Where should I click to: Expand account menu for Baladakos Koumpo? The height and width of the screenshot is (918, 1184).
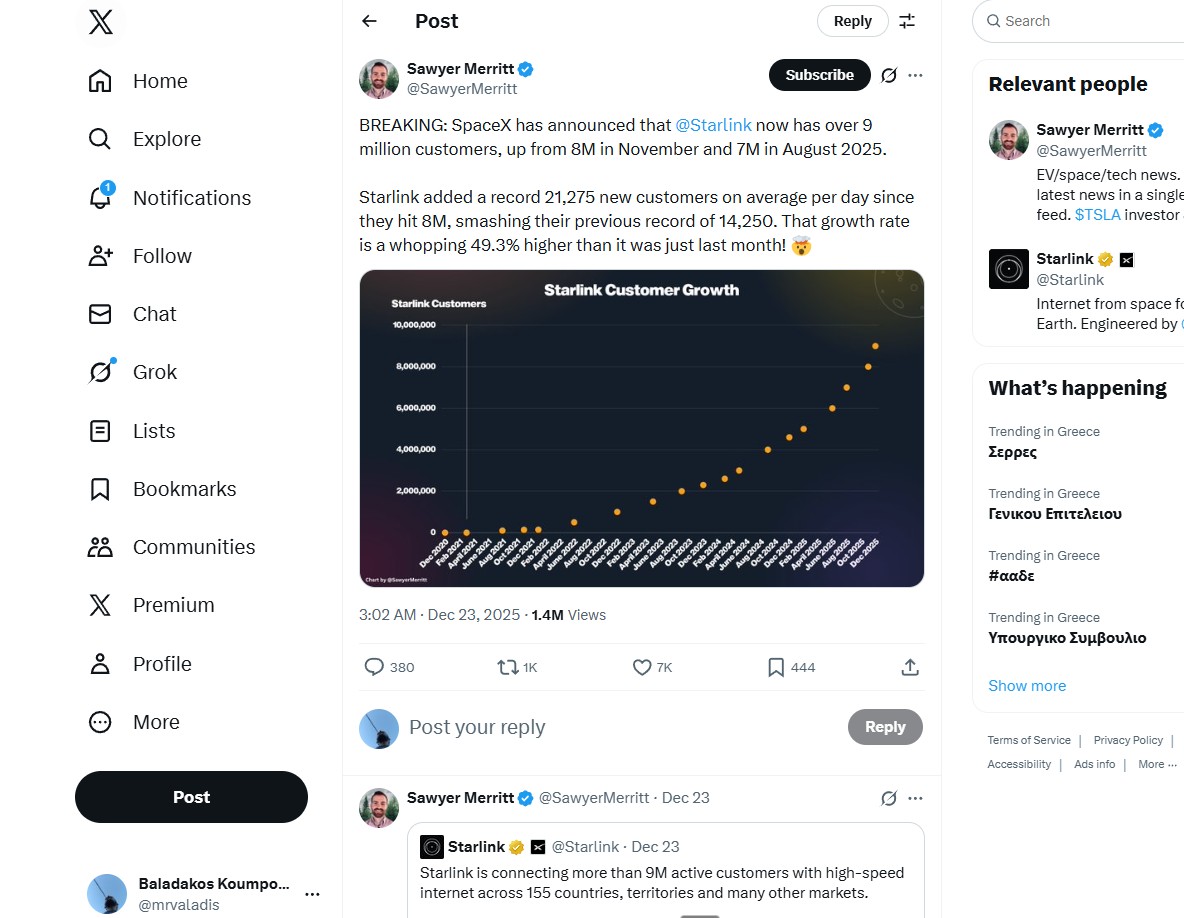(312, 894)
